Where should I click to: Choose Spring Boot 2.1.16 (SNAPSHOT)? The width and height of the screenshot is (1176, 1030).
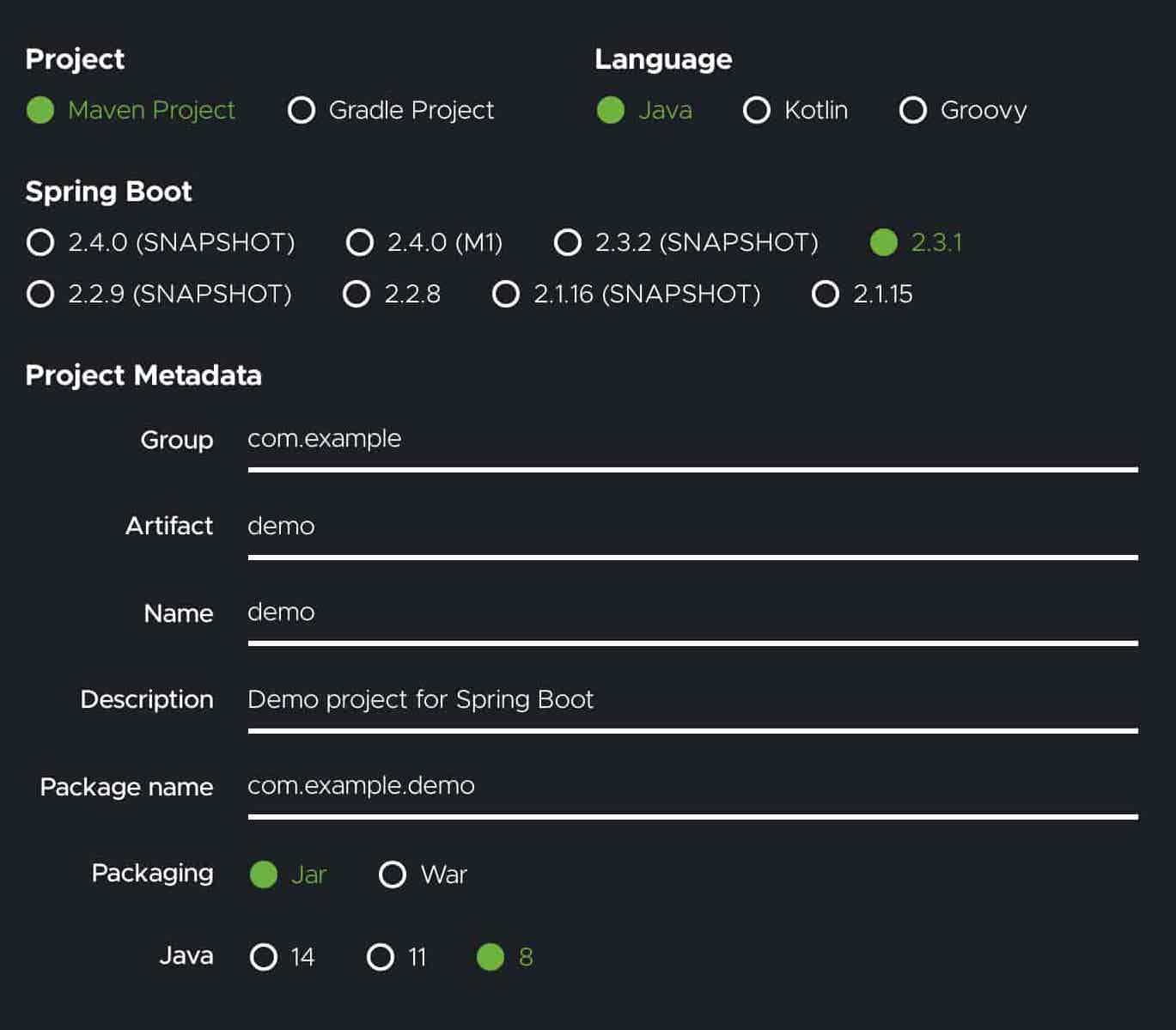click(506, 294)
